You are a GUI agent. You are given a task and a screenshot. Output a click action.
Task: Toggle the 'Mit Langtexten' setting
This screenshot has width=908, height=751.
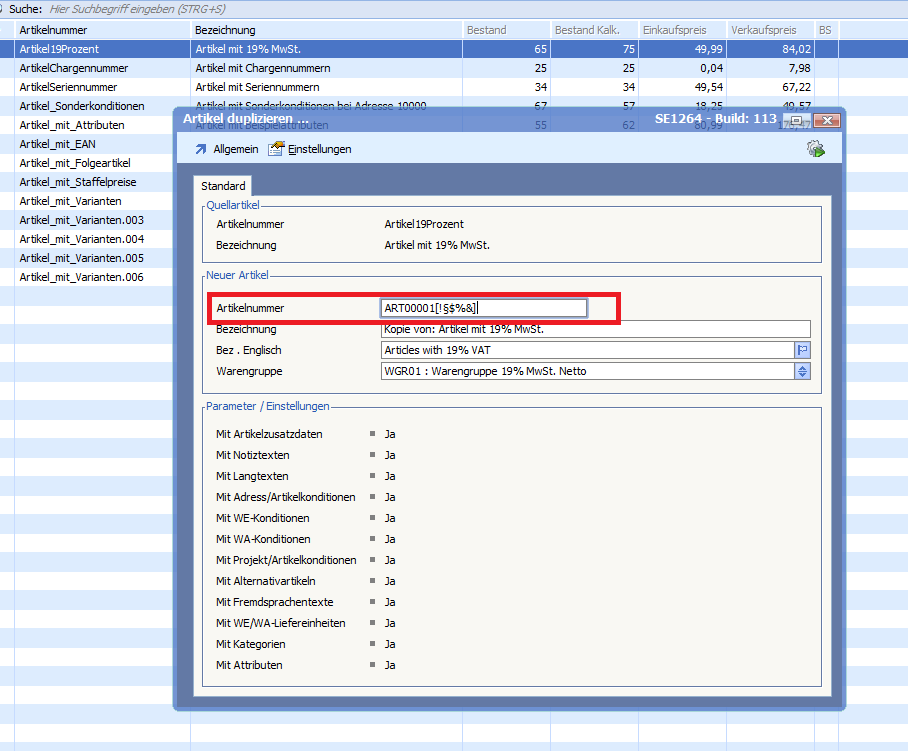click(x=390, y=476)
